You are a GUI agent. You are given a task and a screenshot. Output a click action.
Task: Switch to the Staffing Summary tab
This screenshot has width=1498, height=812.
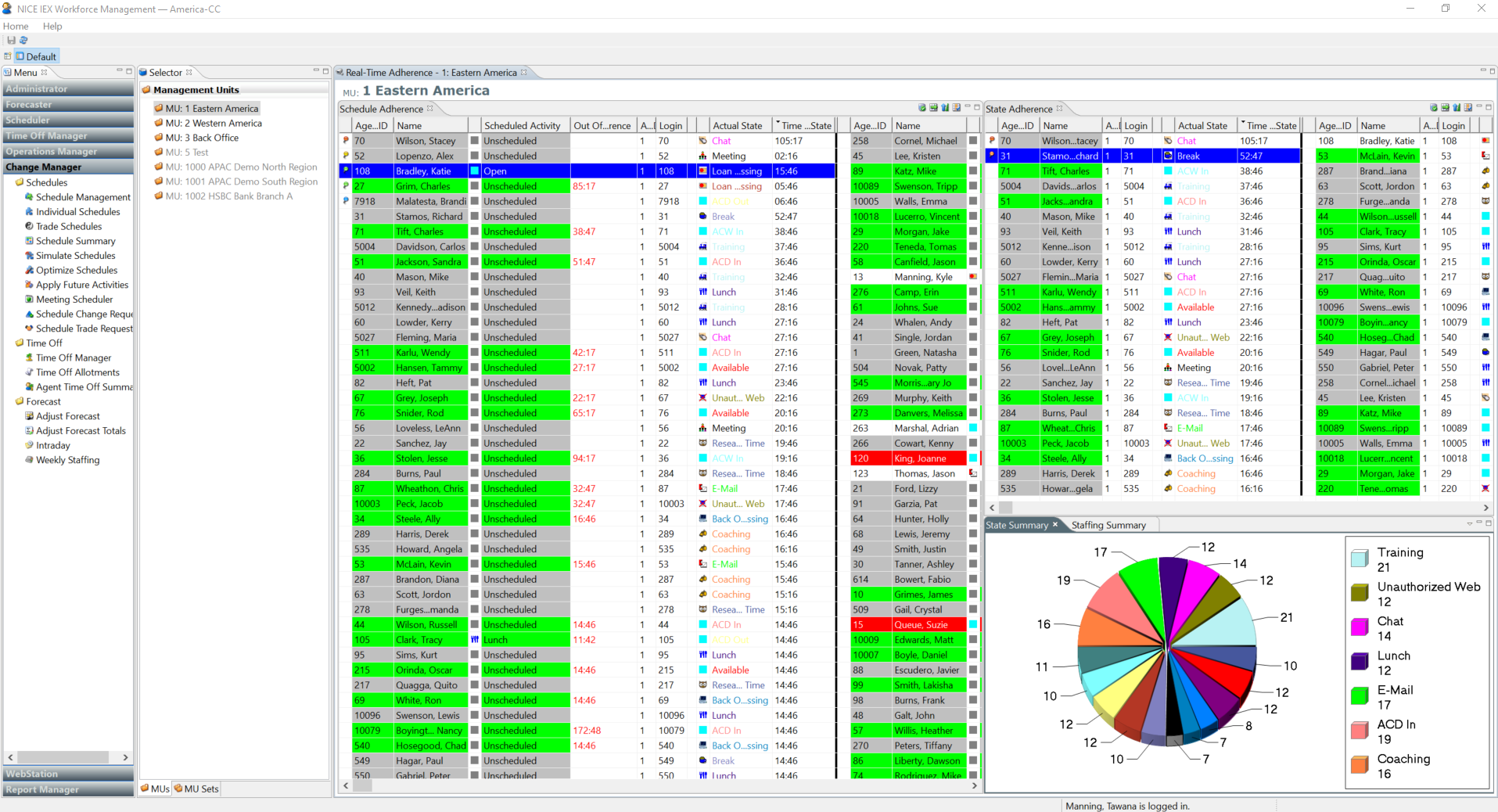coord(1109,525)
